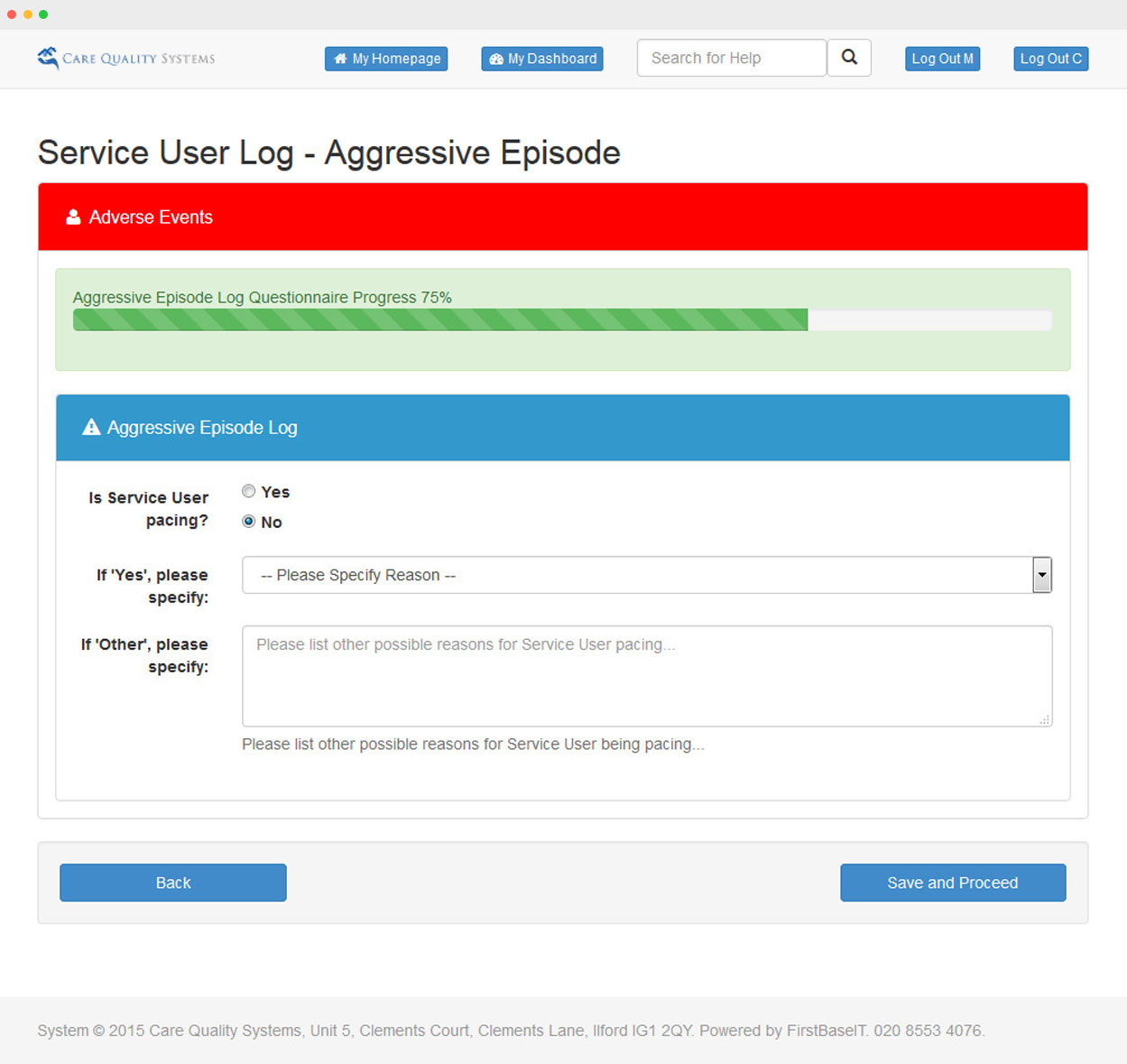Viewport: 1127px width, 1064px height.
Task: Click the home icon in My Homepage
Action: pos(340,59)
